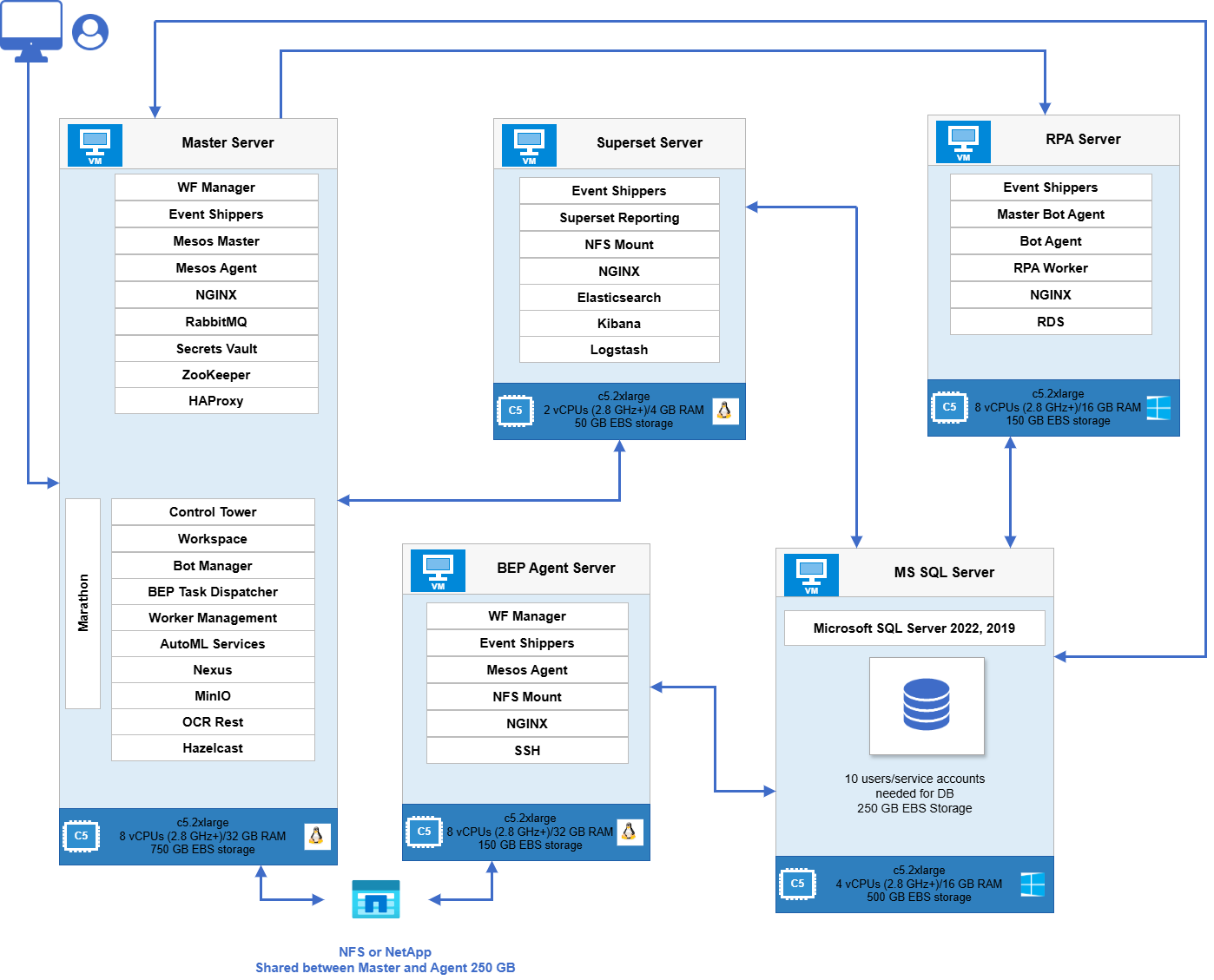Image resolution: width=1214 pixels, height=980 pixels.
Task: Click the BEP Agent Server C5 chip icon
Action: pyautogui.click(x=424, y=832)
